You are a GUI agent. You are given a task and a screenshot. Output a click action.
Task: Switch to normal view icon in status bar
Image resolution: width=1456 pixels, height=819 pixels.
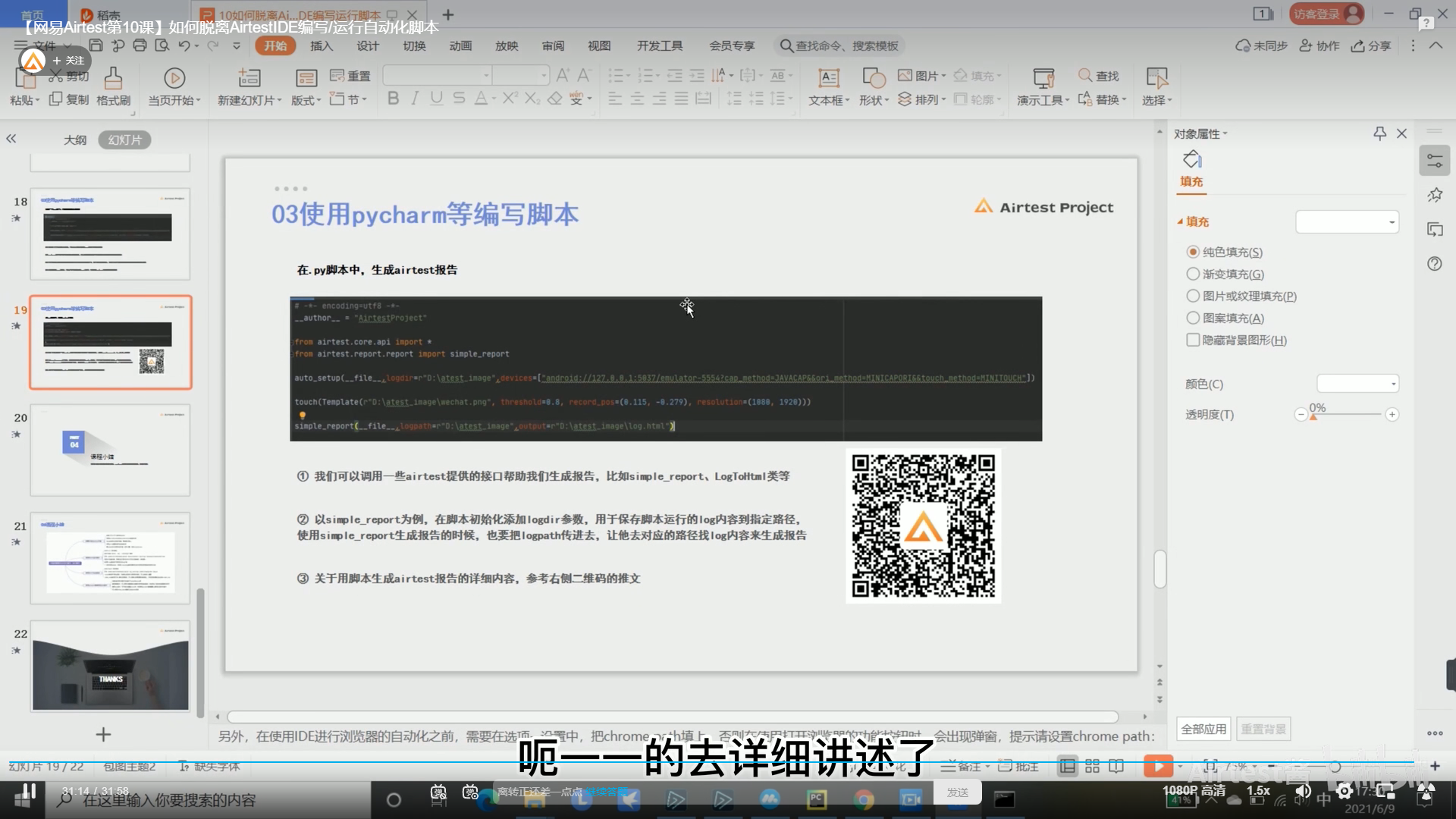coord(1067,766)
